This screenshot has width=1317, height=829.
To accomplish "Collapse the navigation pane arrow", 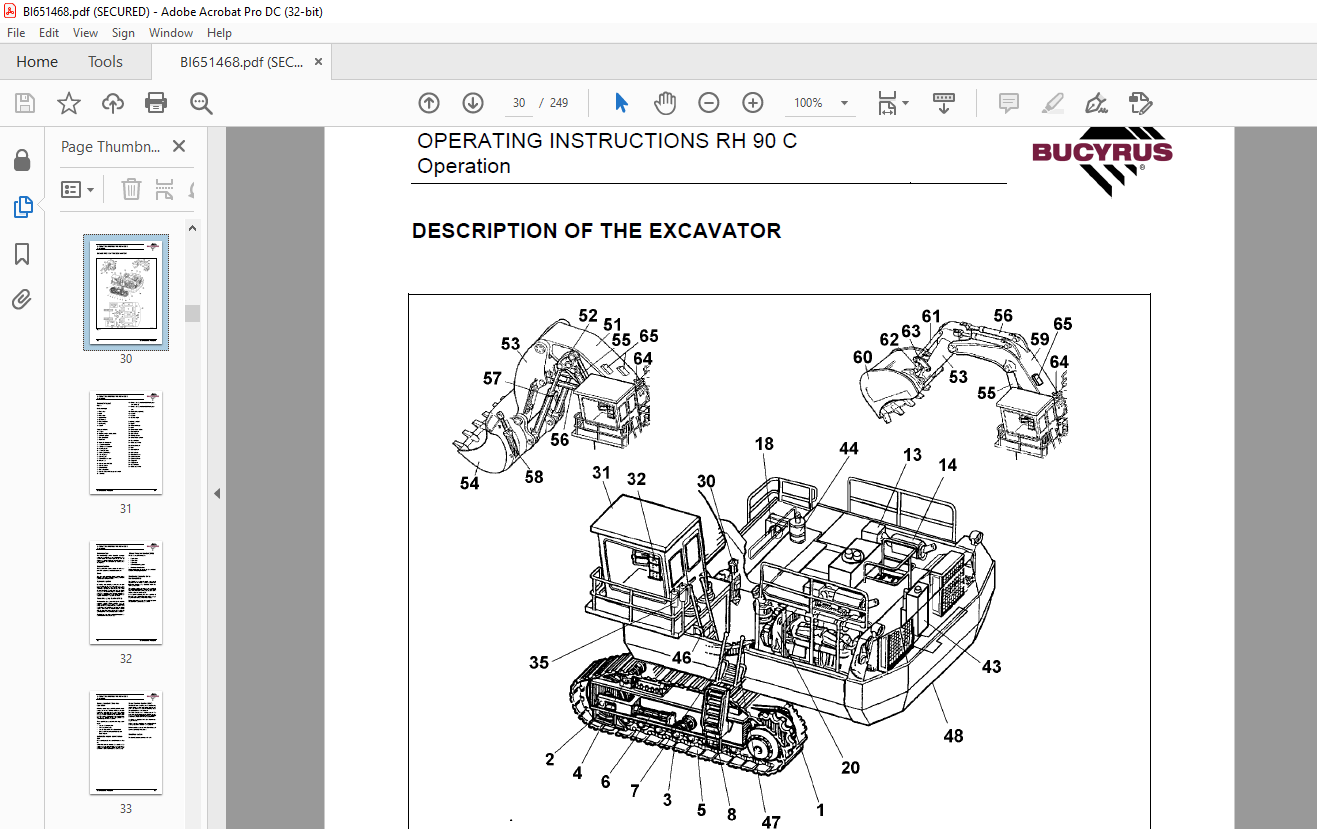I will click(x=217, y=493).
